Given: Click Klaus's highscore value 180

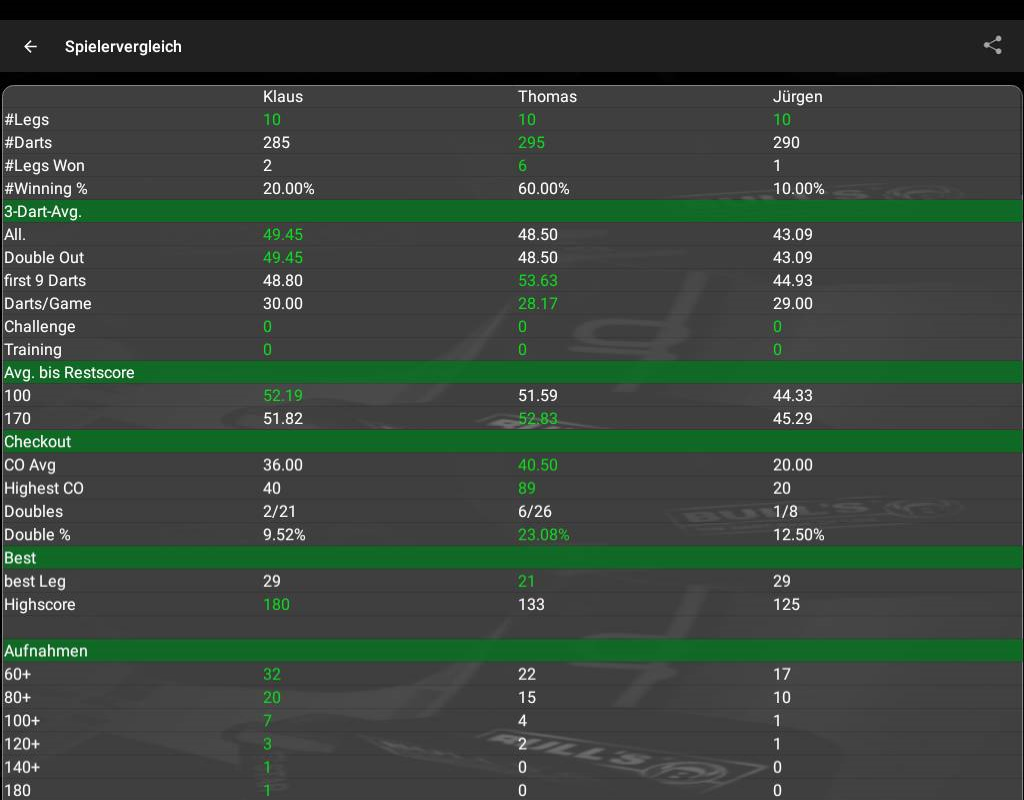Looking at the screenshot, I should 276,604.
